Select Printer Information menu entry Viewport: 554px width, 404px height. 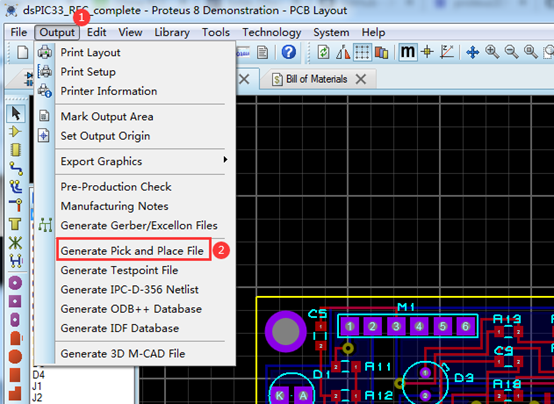(x=135, y=91)
